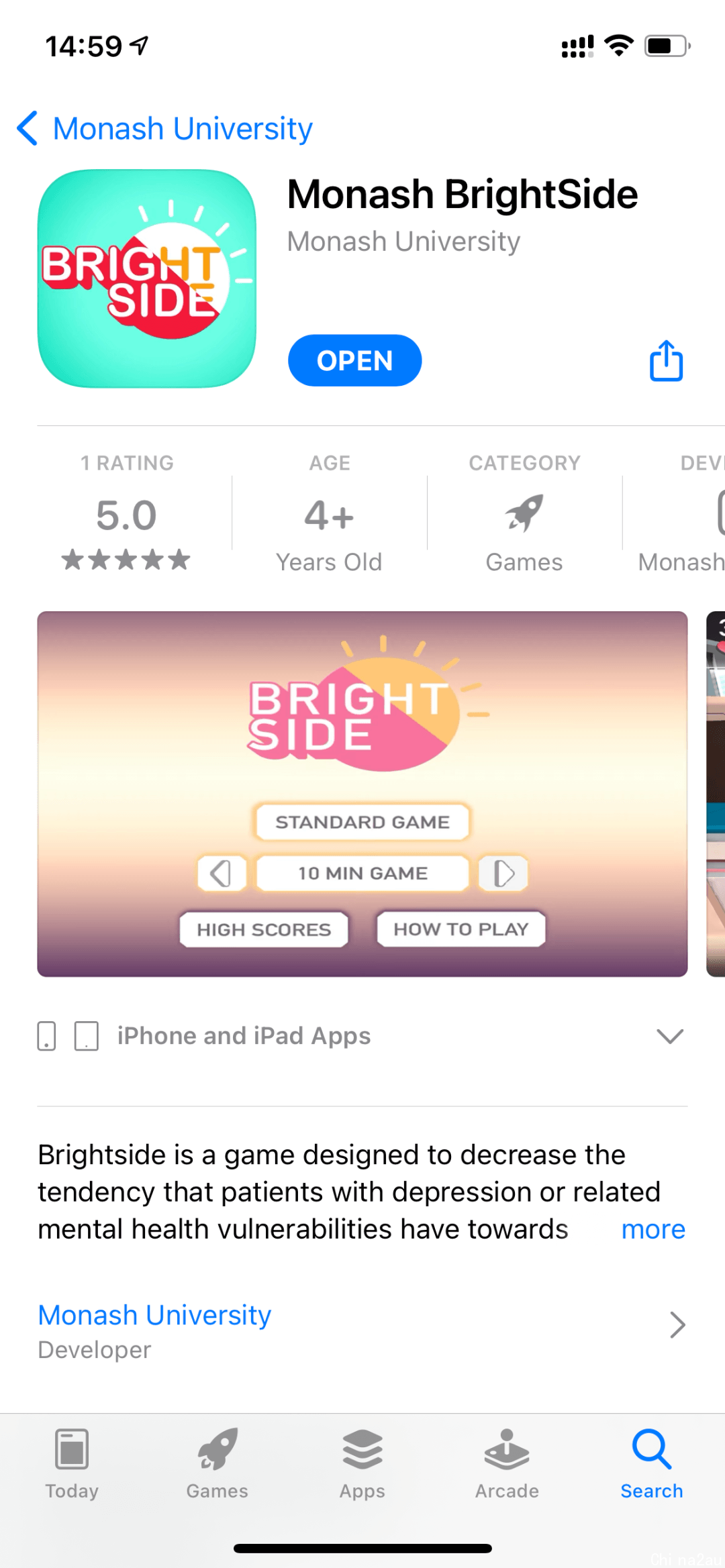Tap the 4+ Years Old age rating

(x=329, y=535)
